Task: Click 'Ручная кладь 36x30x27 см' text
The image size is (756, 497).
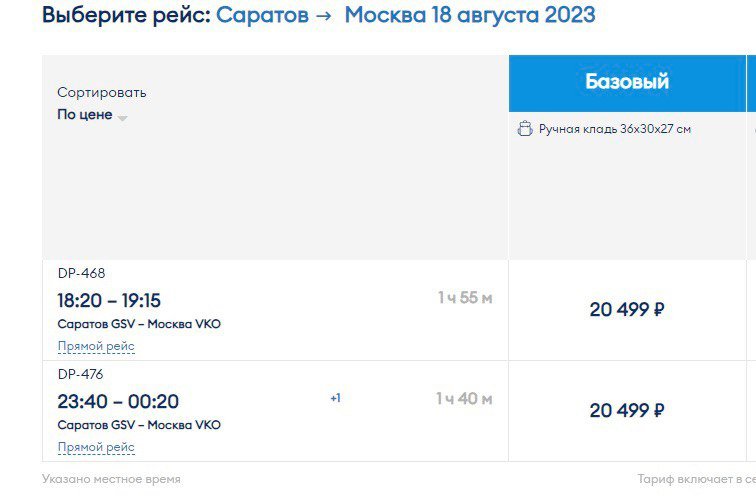Action: coord(615,129)
